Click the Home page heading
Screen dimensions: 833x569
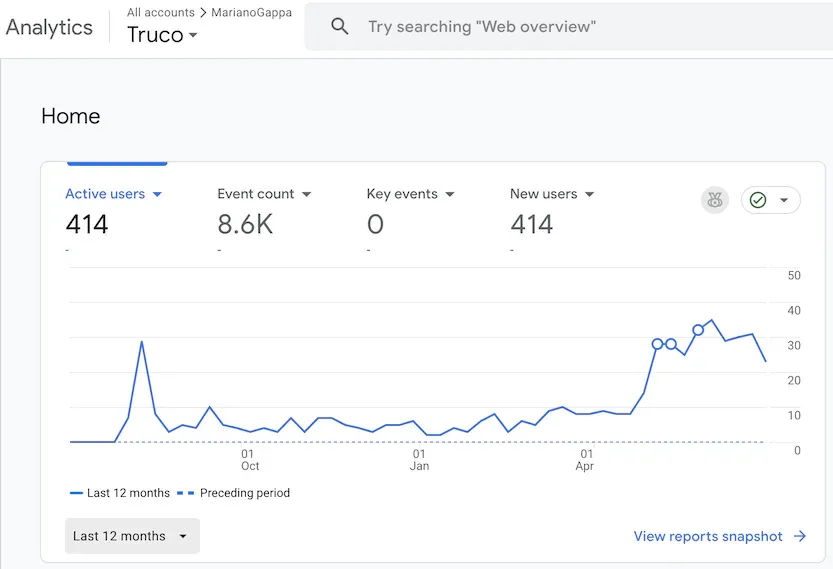point(71,116)
